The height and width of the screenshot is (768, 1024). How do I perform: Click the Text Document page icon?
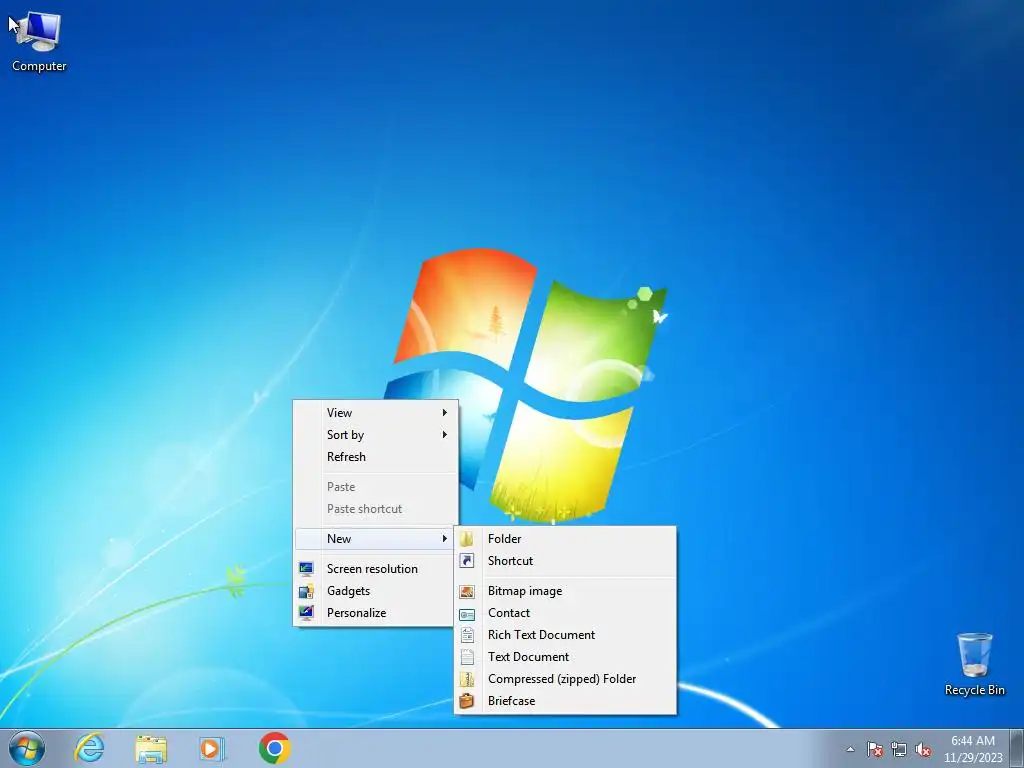[x=467, y=657]
